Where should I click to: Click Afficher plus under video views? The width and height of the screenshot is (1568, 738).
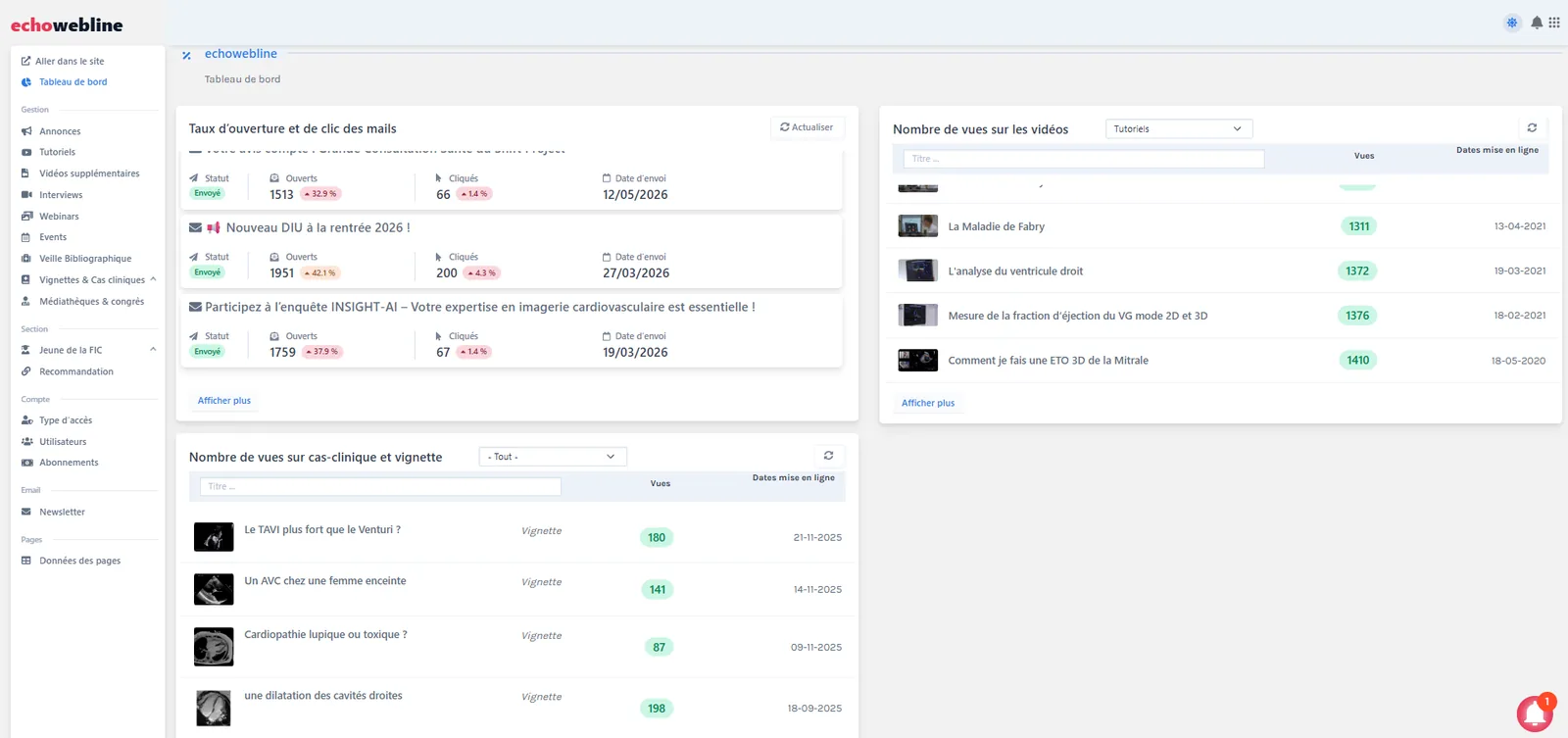(x=928, y=403)
